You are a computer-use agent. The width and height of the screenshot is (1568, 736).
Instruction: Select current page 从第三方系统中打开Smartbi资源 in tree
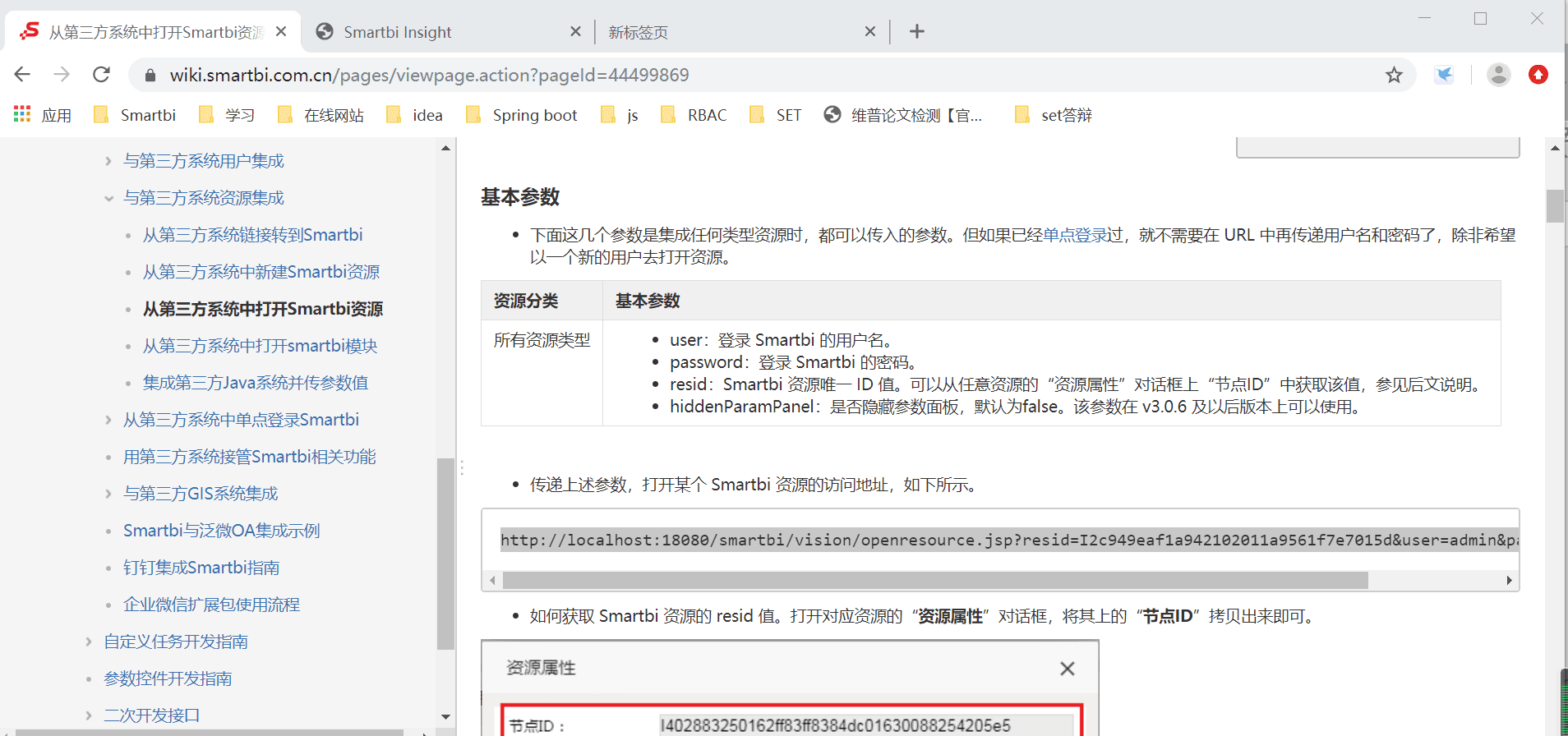(x=263, y=309)
